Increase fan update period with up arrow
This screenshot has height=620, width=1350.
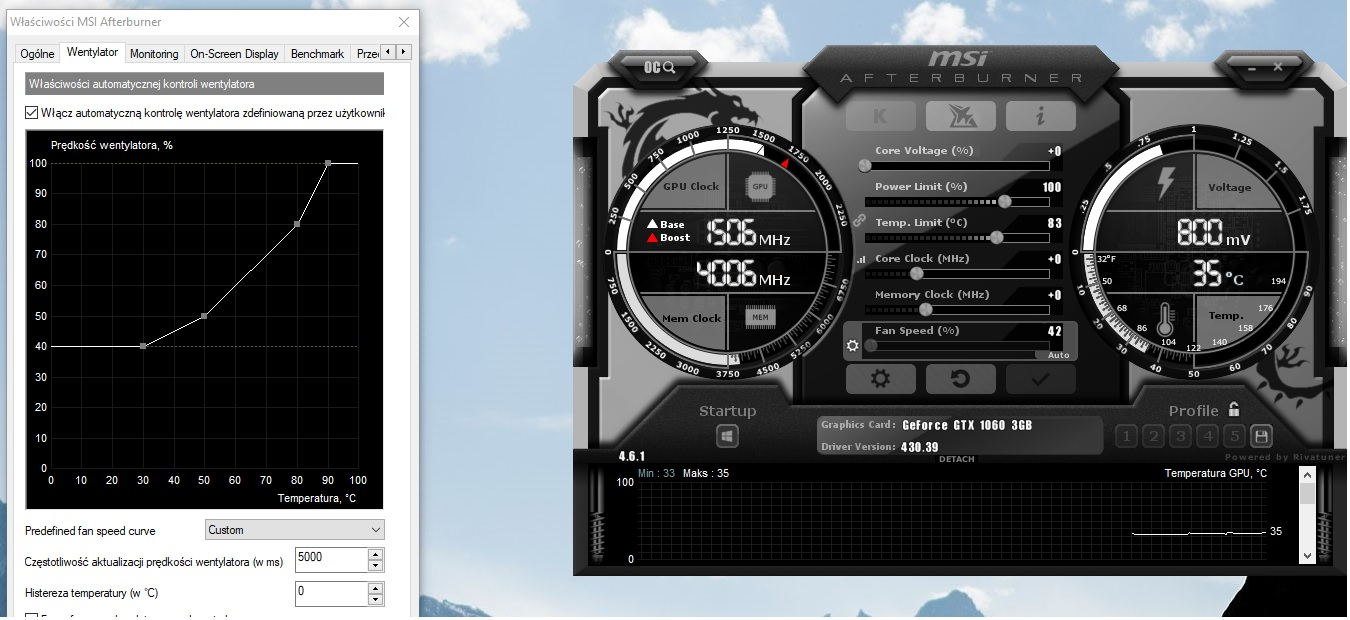point(376,554)
